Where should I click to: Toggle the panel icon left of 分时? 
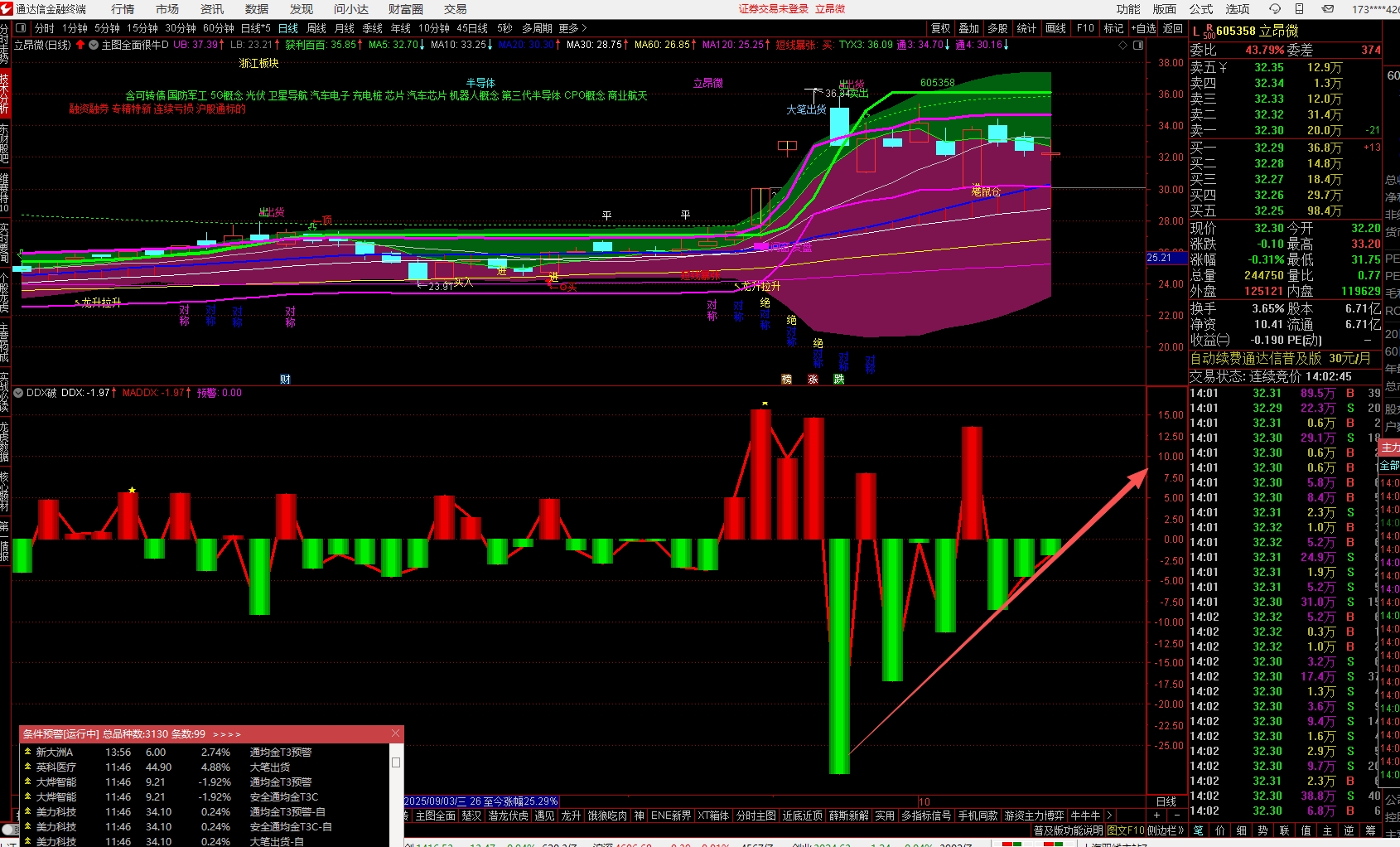coord(21,28)
